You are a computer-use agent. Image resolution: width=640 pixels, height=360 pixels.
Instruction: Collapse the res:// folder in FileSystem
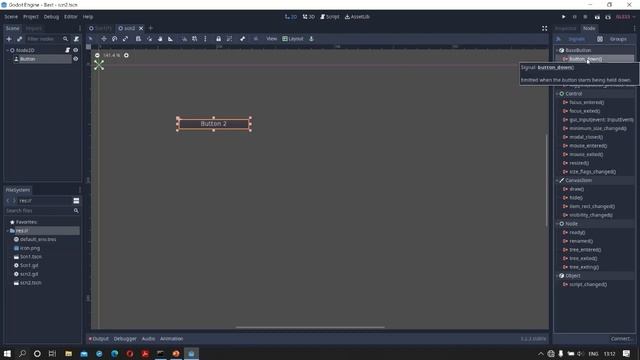7,231
